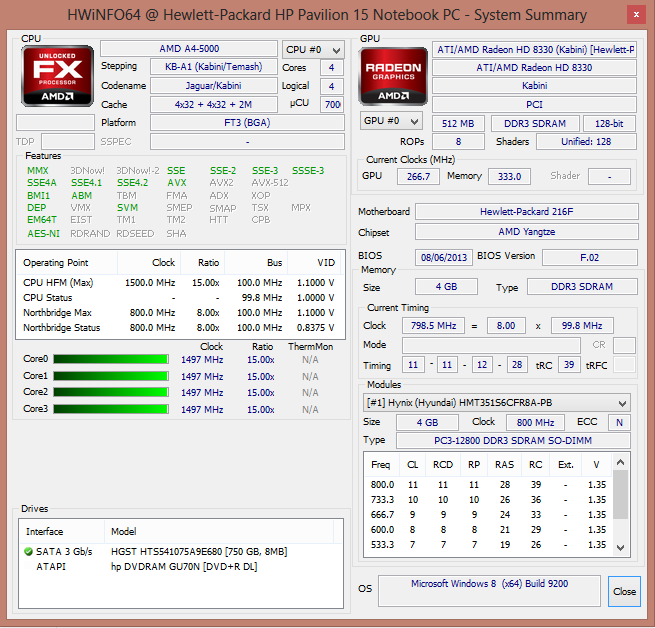Click the Core1 usage bar
The image size is (655, 628).
click(x=111, y=376)
